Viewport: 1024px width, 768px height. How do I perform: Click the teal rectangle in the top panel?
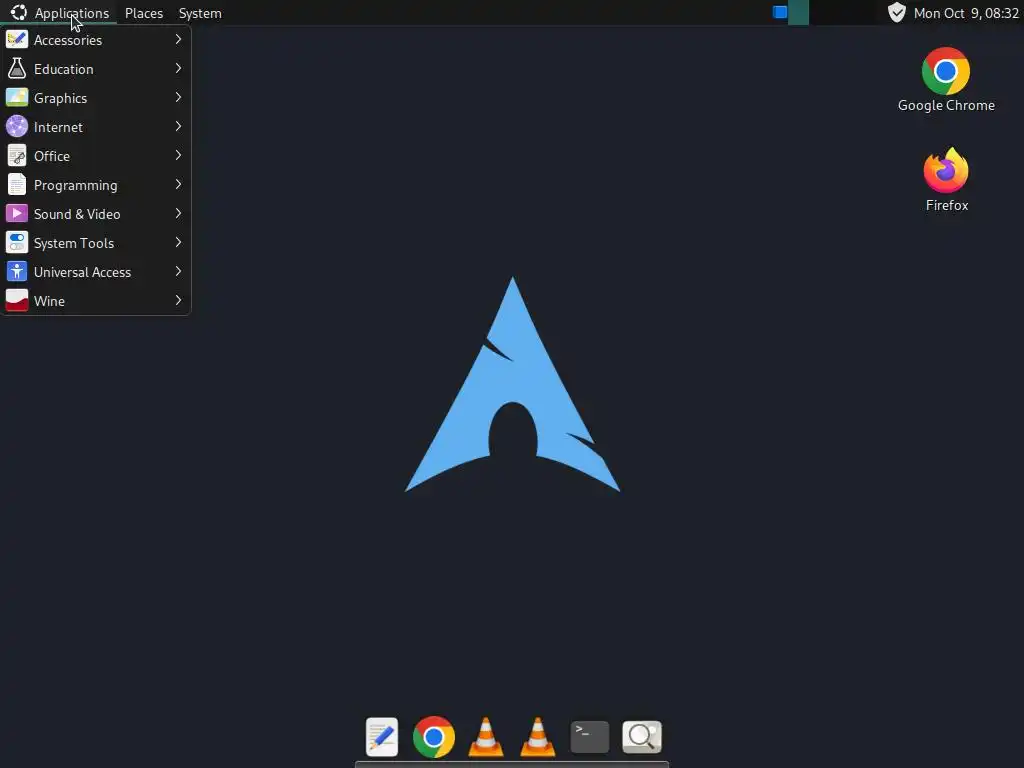coord(798,12)
